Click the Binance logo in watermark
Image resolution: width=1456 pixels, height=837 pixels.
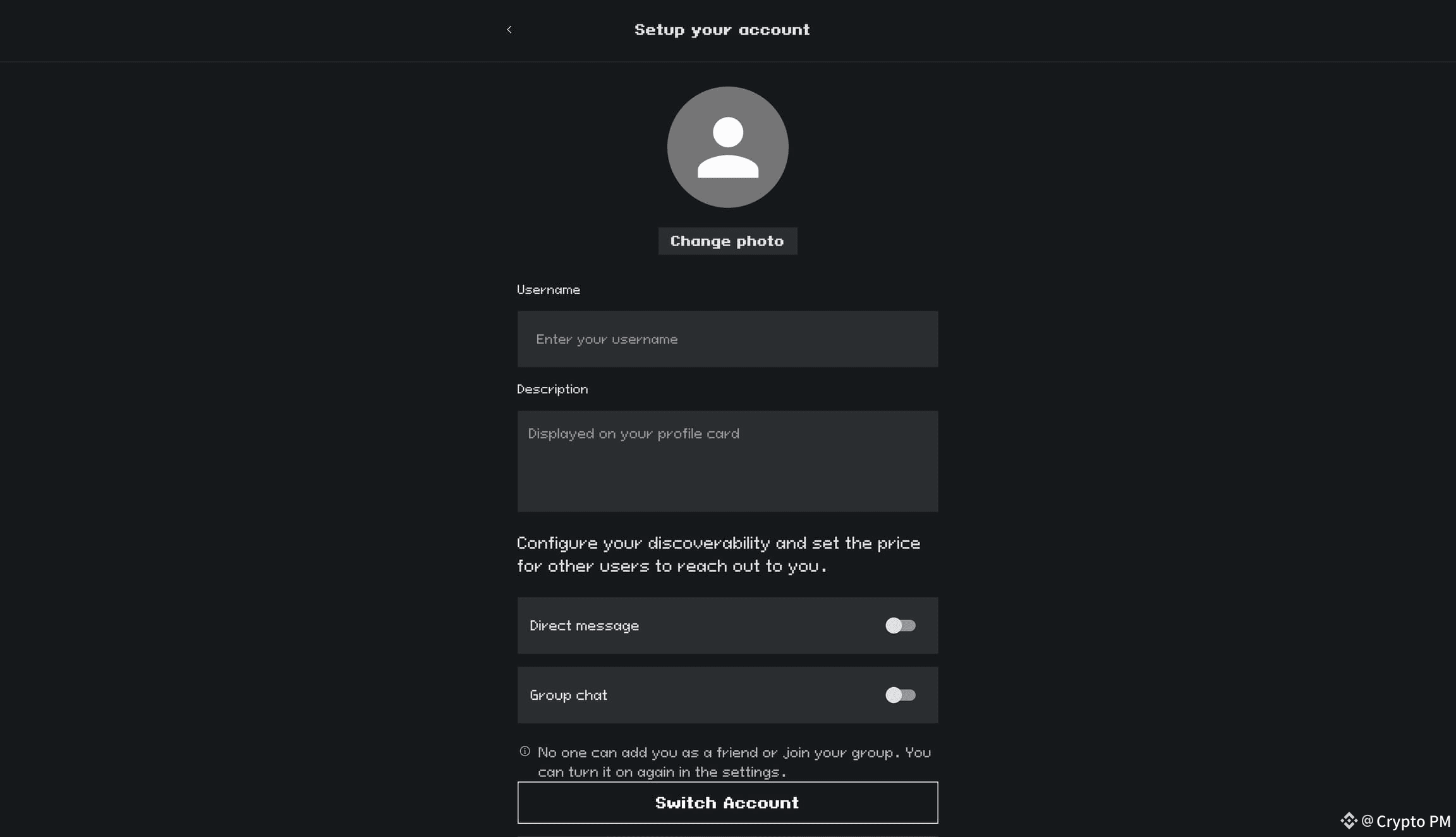coord(1349,821)
